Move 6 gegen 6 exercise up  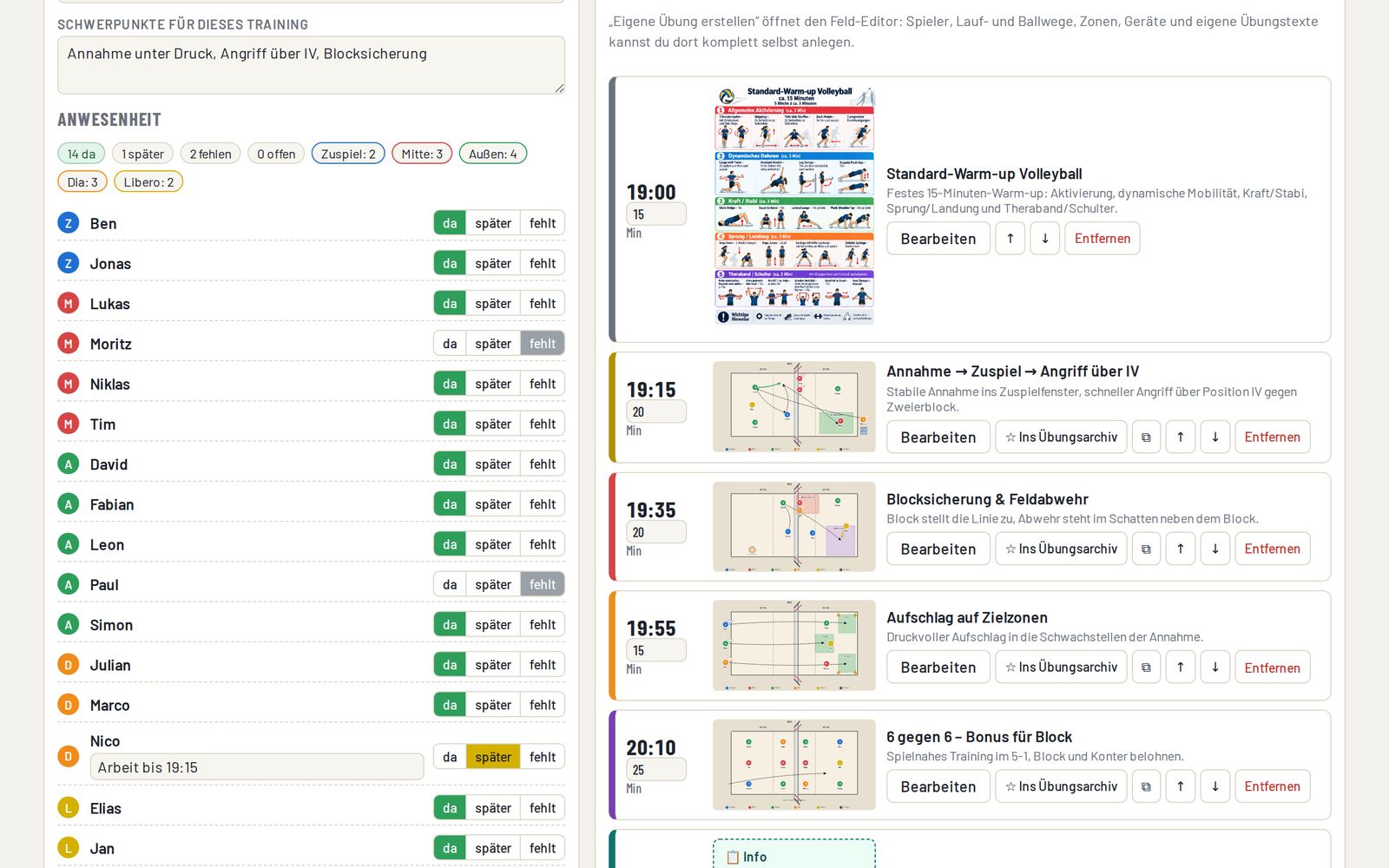coord(1181,786)
